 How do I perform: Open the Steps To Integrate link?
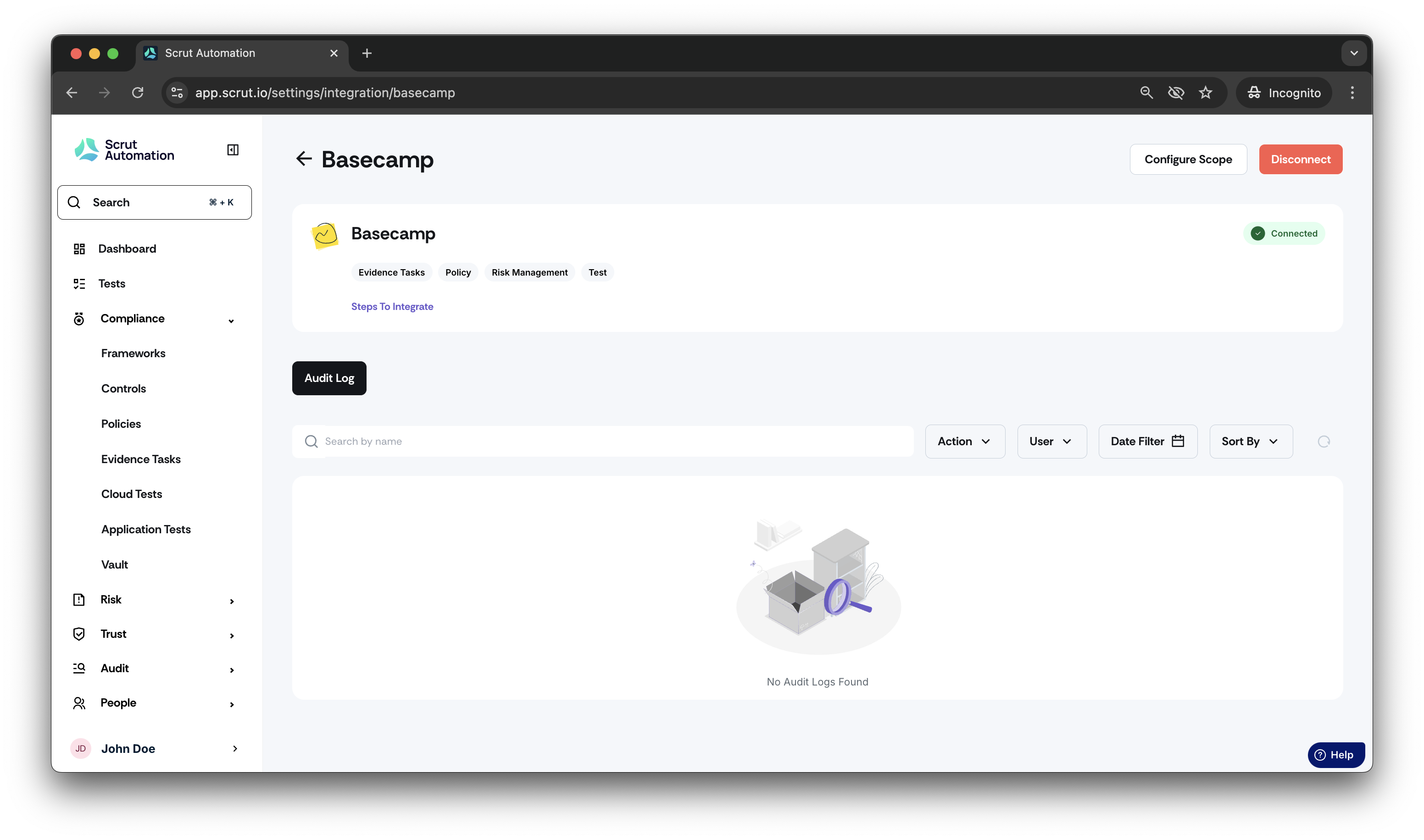click(x=392, y=306)
